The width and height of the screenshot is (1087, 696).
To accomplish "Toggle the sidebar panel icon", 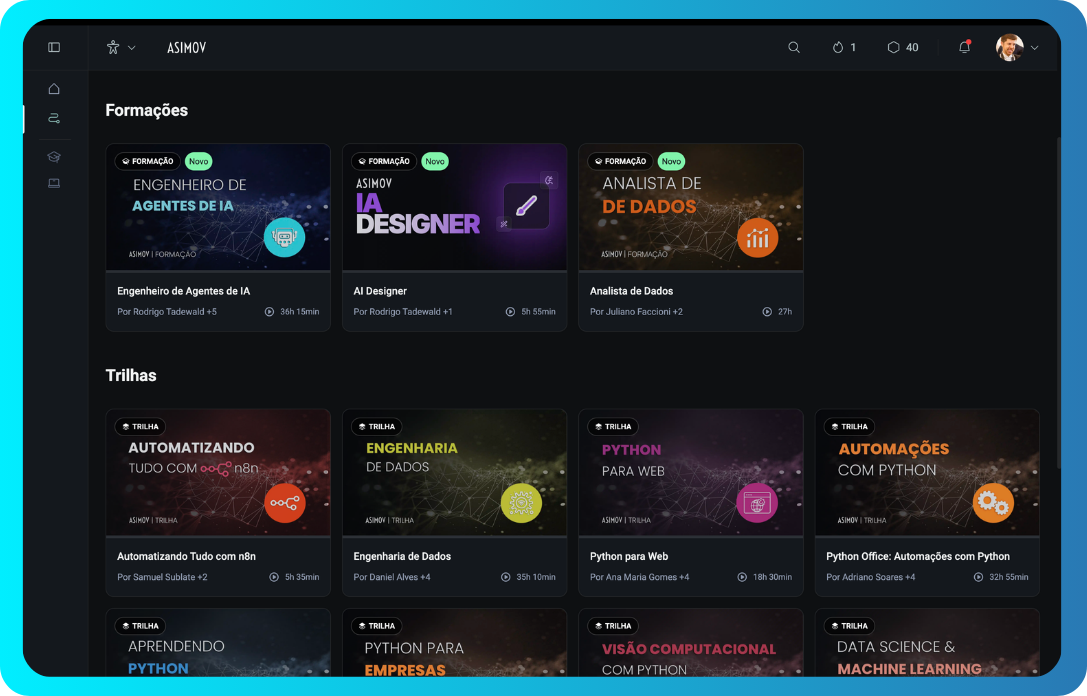I will [54, 47].
